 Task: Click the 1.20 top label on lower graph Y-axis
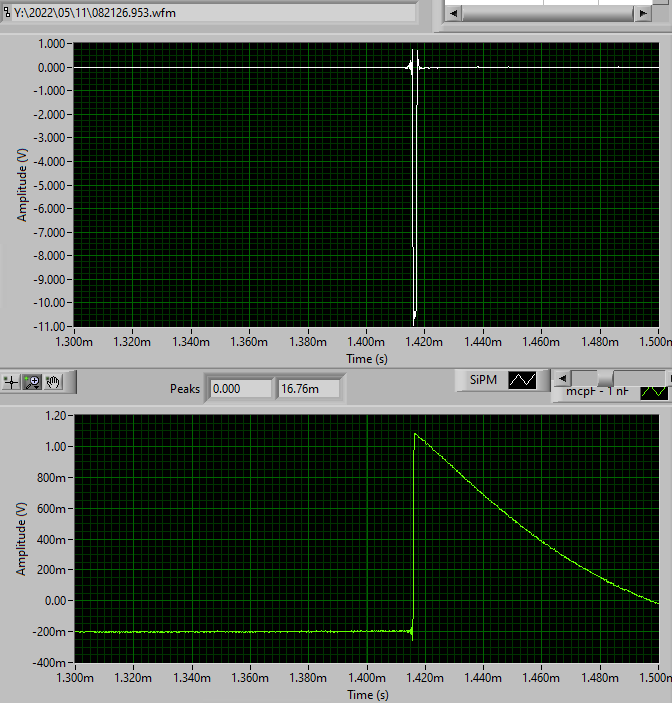pyautogui.click(x=56, y=416)
